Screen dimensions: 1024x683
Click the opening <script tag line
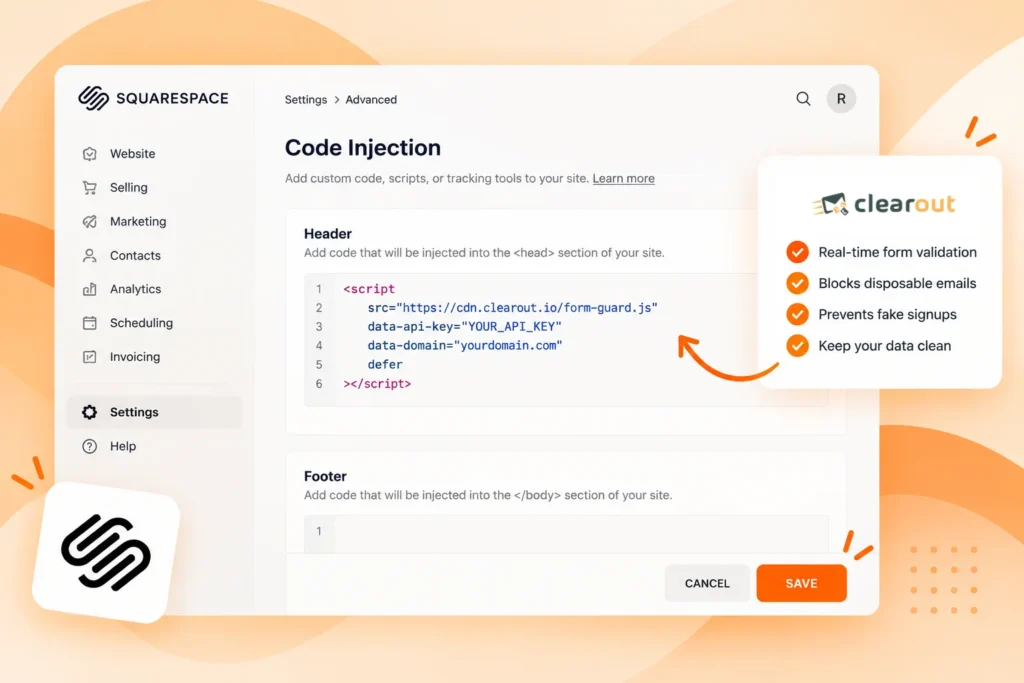[369, 289]
